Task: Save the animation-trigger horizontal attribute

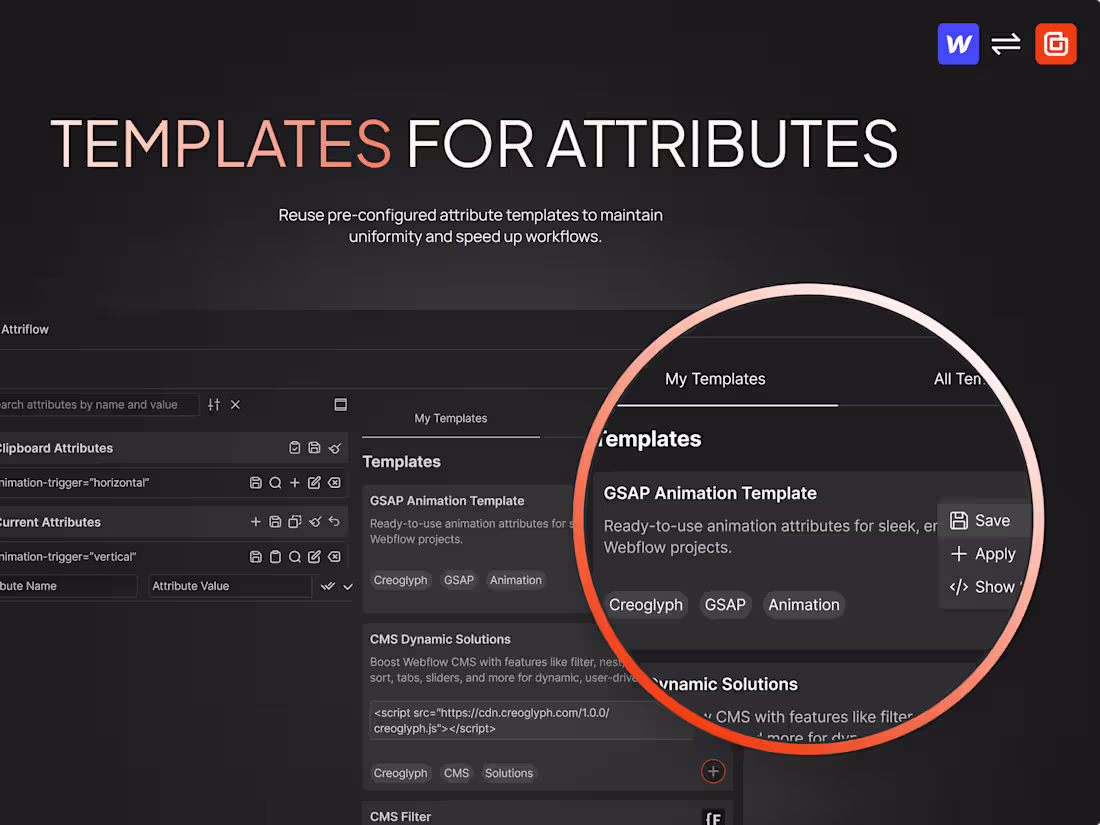Action: pos(255,483)
